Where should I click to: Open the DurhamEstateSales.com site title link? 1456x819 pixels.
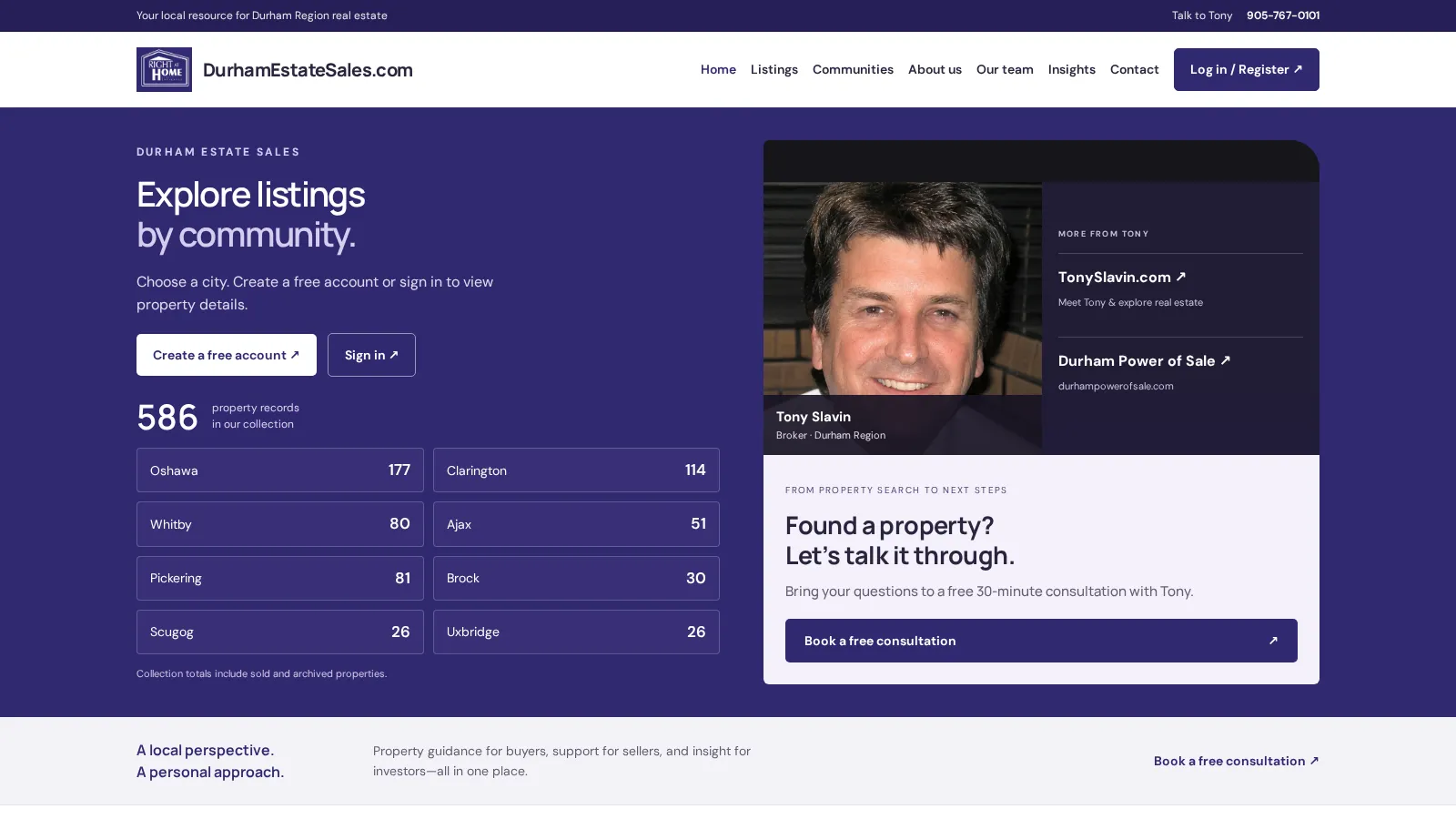[308, 70]
